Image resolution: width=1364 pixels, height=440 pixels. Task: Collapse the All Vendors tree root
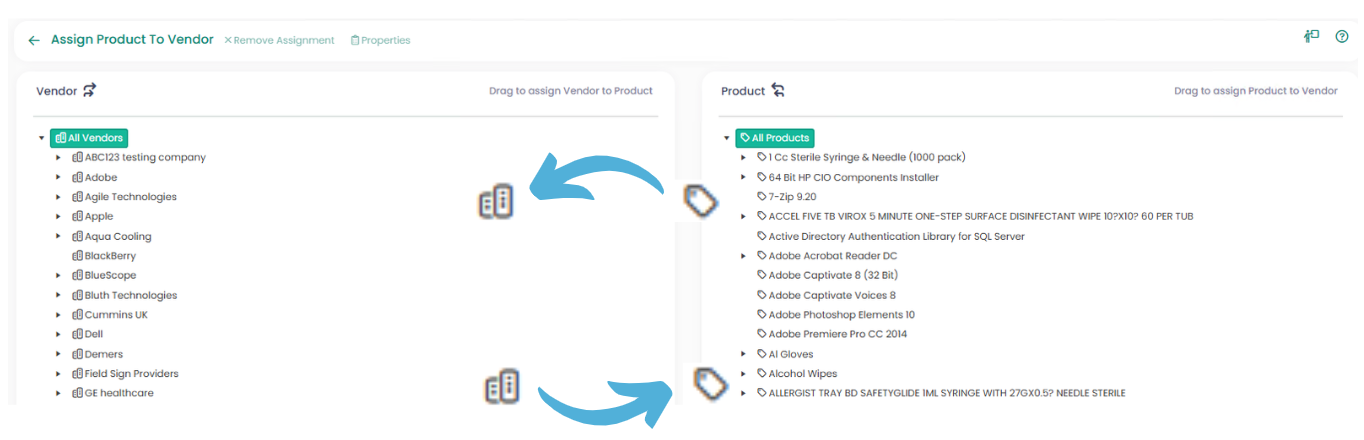click(41, 138)
